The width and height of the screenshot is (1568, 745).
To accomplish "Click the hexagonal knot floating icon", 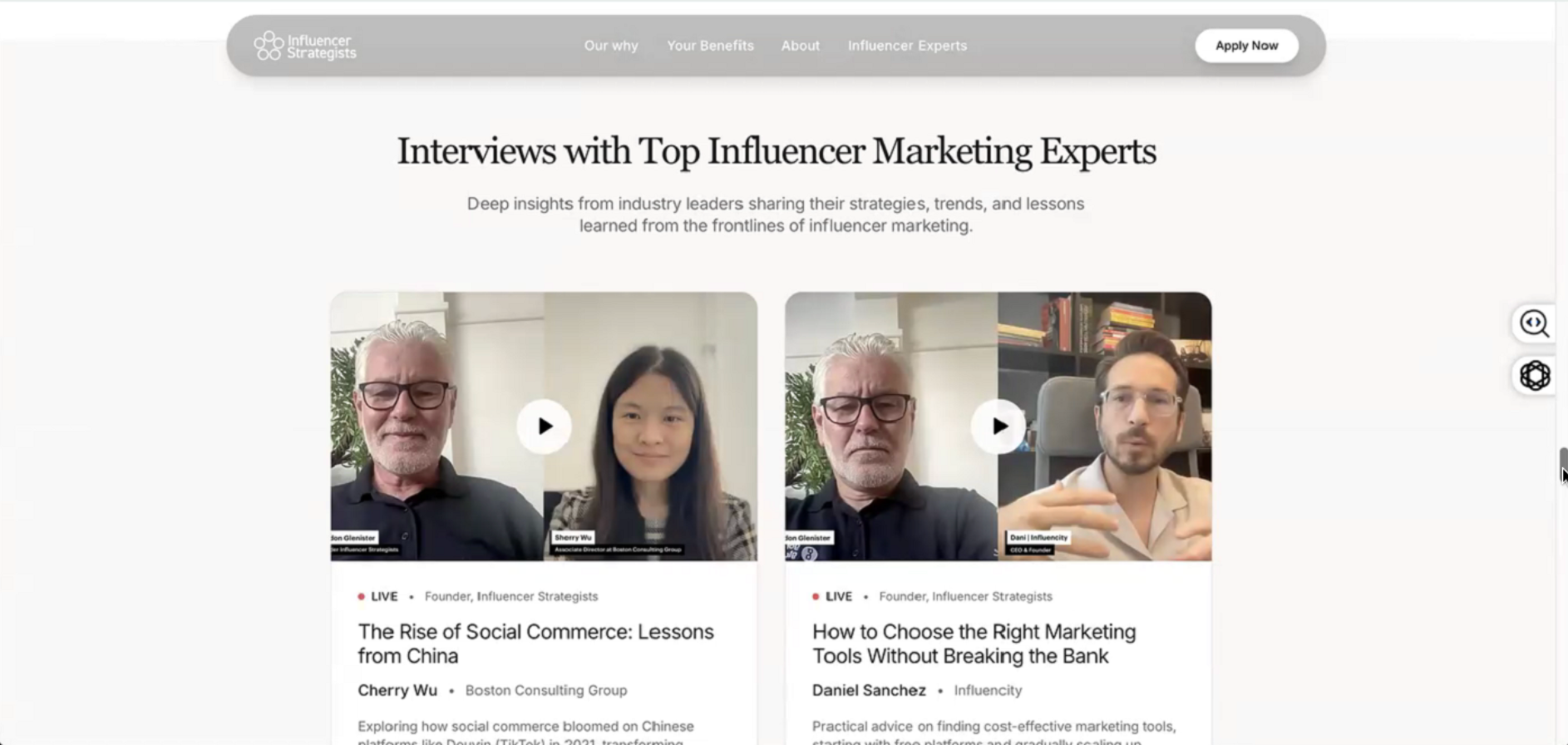I will pos(1534,376).
